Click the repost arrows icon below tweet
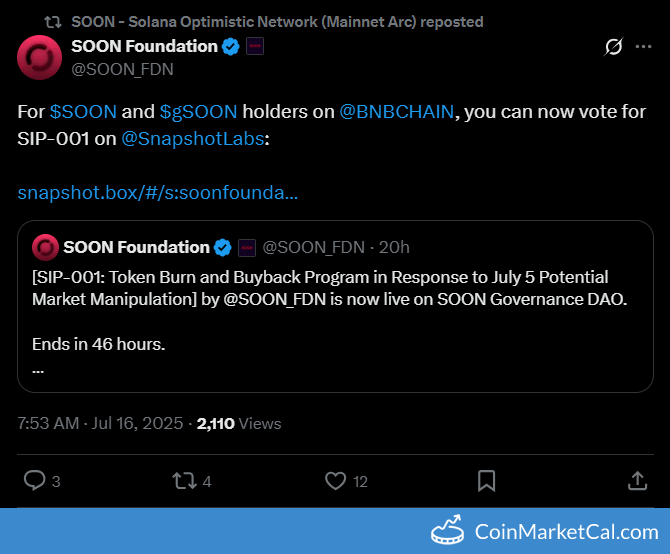The height and width of the screenshot is (554, 670). 184,481
